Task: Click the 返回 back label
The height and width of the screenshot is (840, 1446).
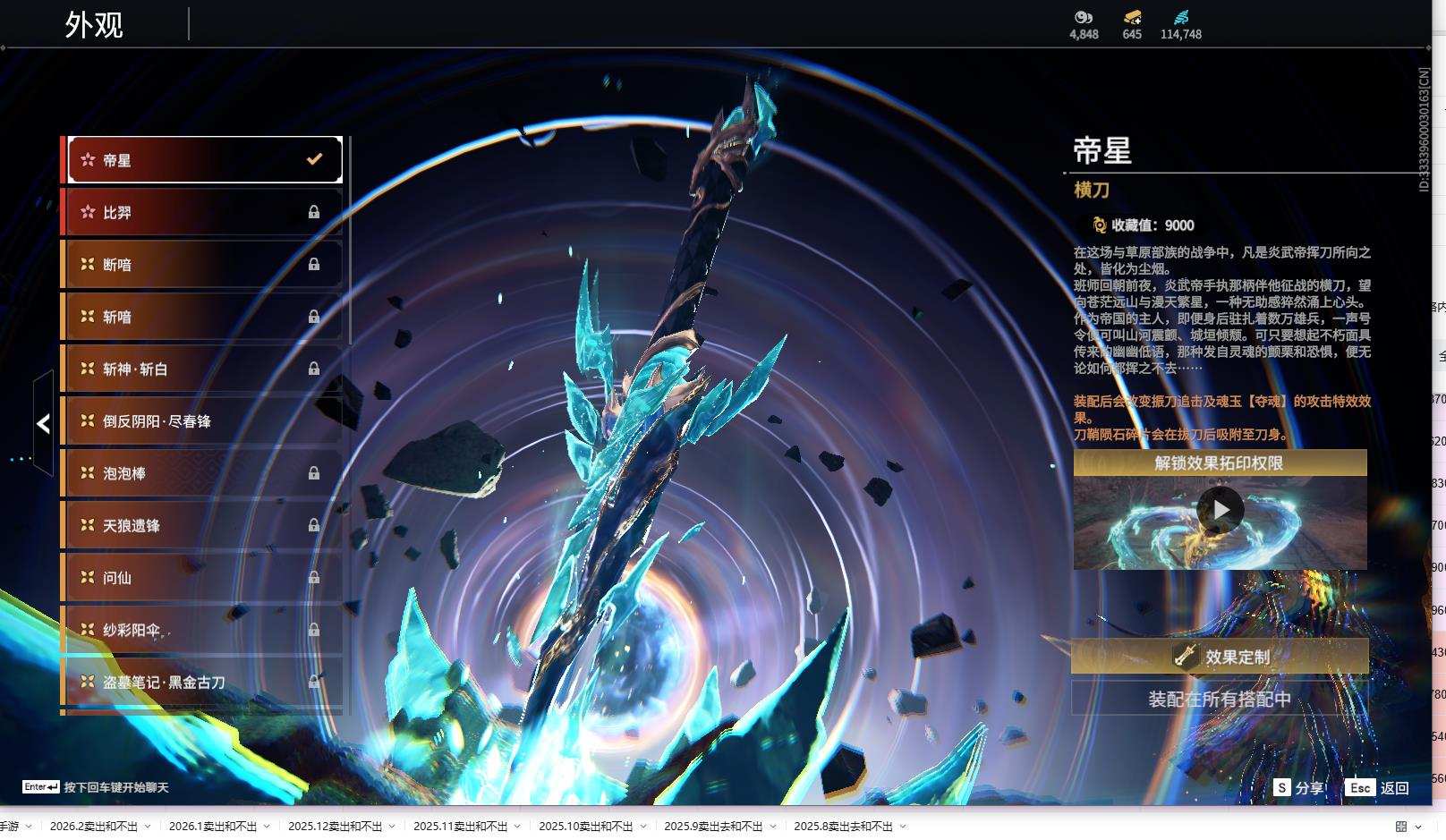Action: click(1394, 788)
